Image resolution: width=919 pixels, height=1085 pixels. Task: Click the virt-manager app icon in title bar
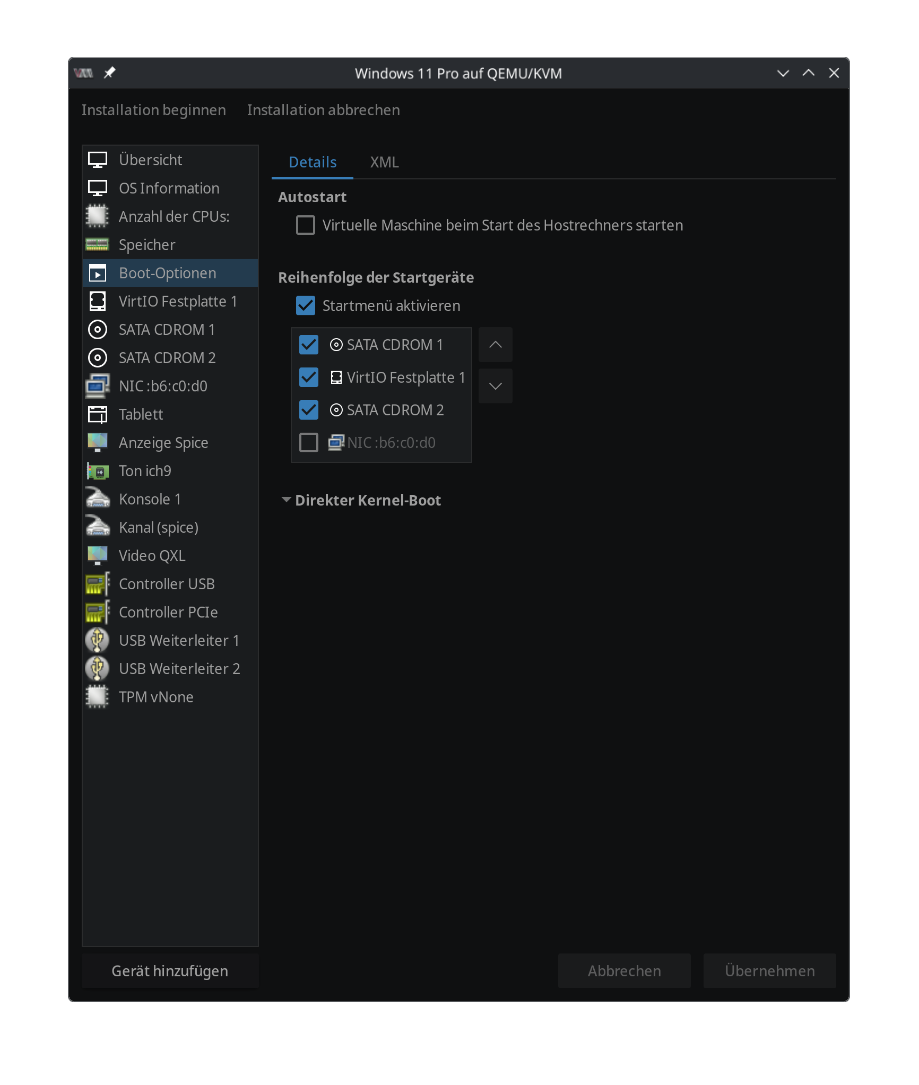point(84,73)
